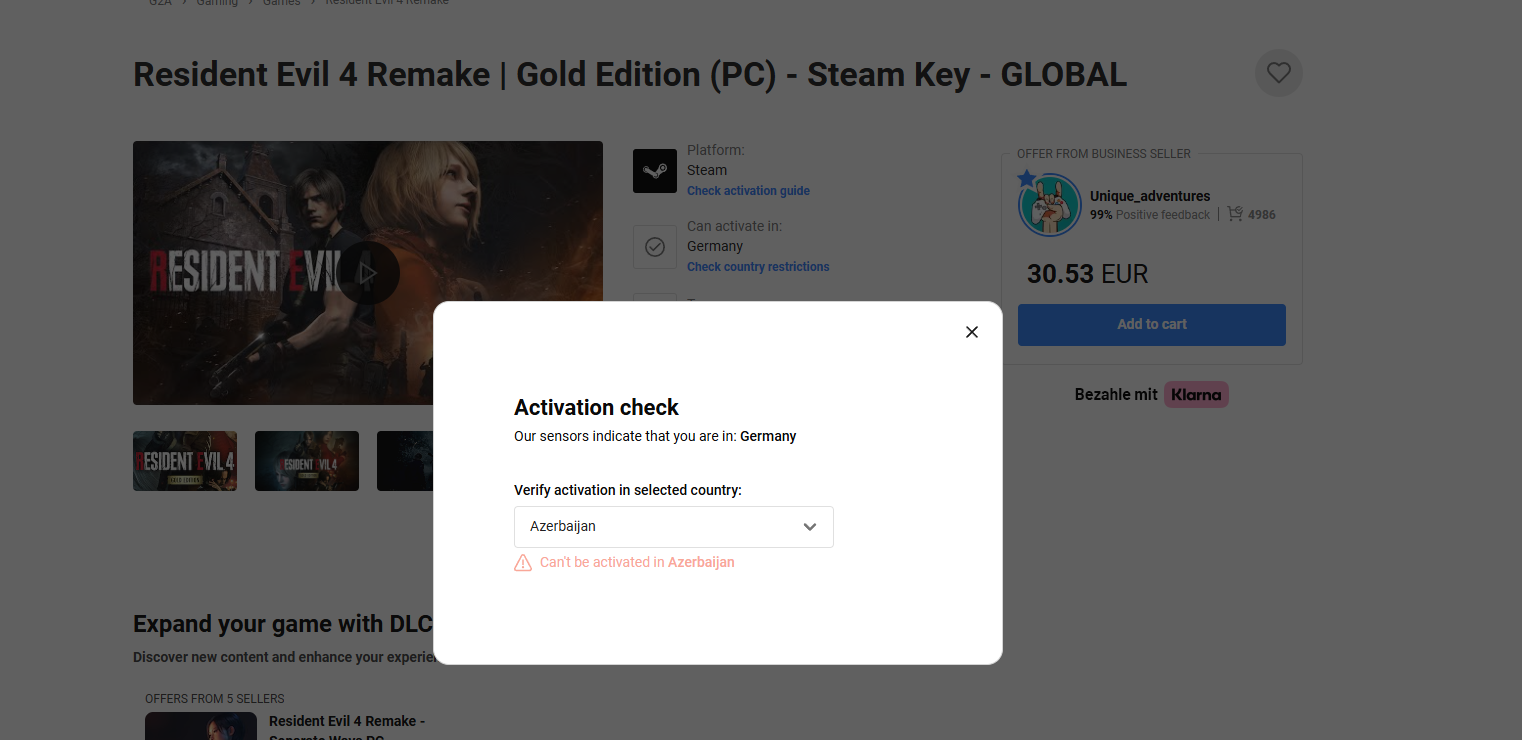Click the activation checkmark circle icon
The height and width of the screenshot is (740, 1522).
tap(655, 247)
